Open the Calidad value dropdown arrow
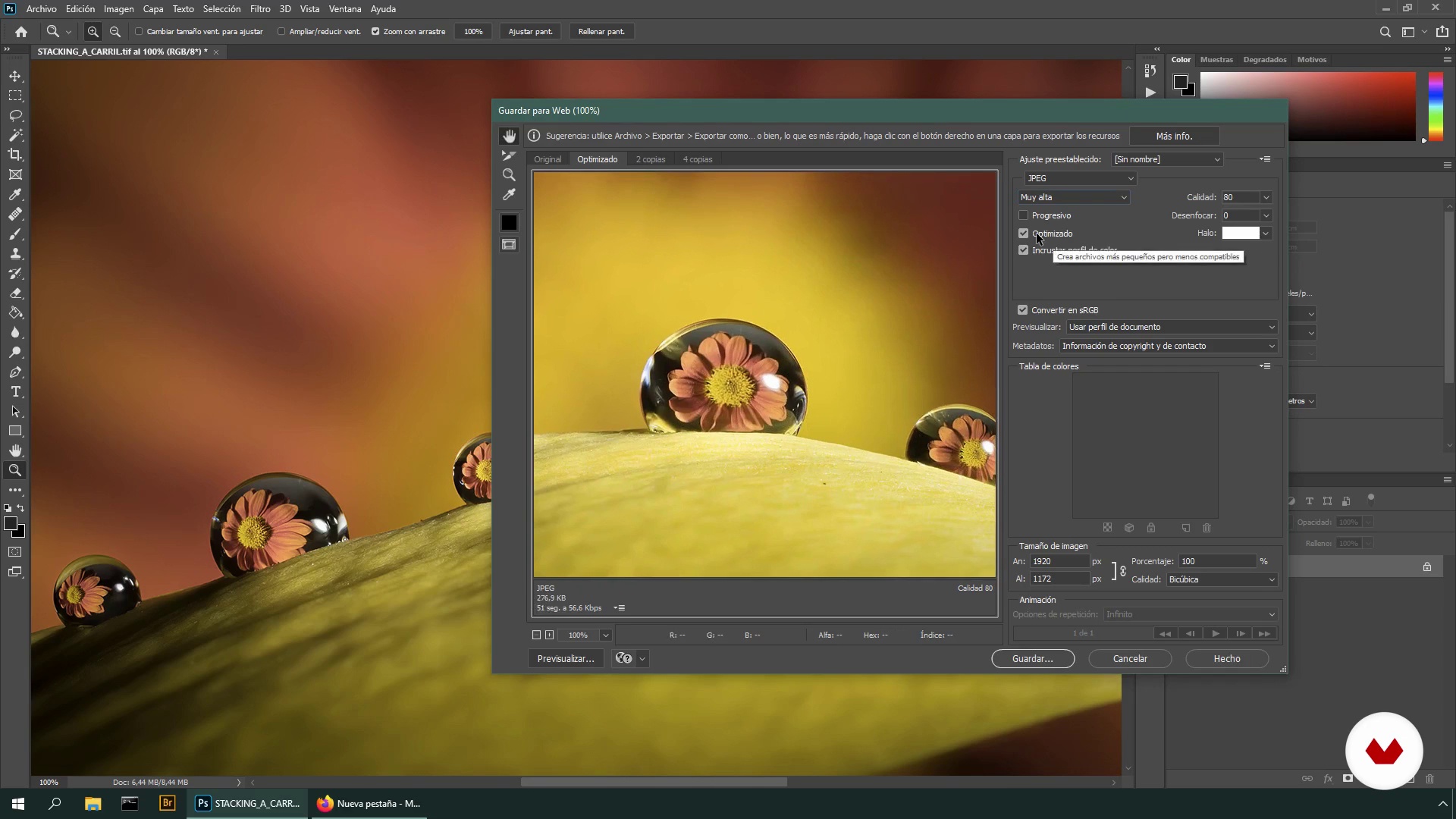 1266,197
